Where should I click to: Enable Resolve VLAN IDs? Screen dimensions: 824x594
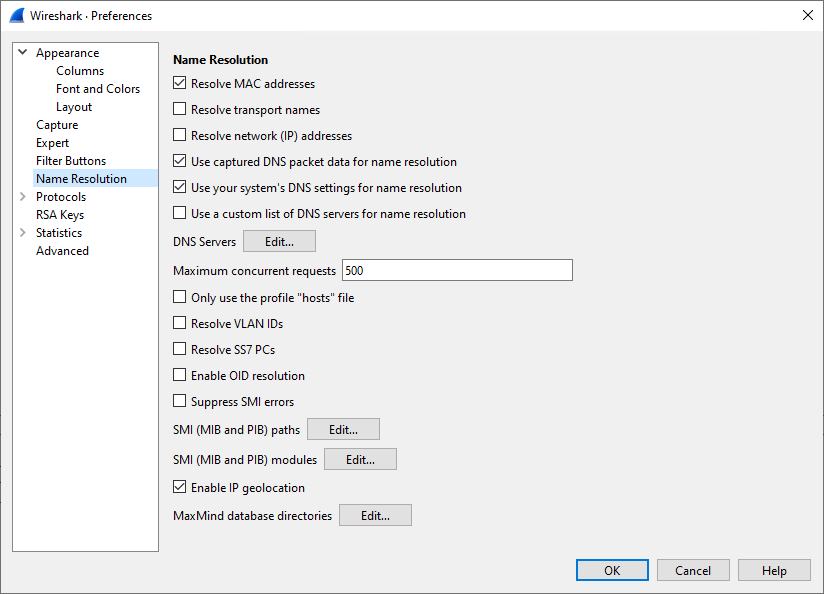click(x=181, y=323)
